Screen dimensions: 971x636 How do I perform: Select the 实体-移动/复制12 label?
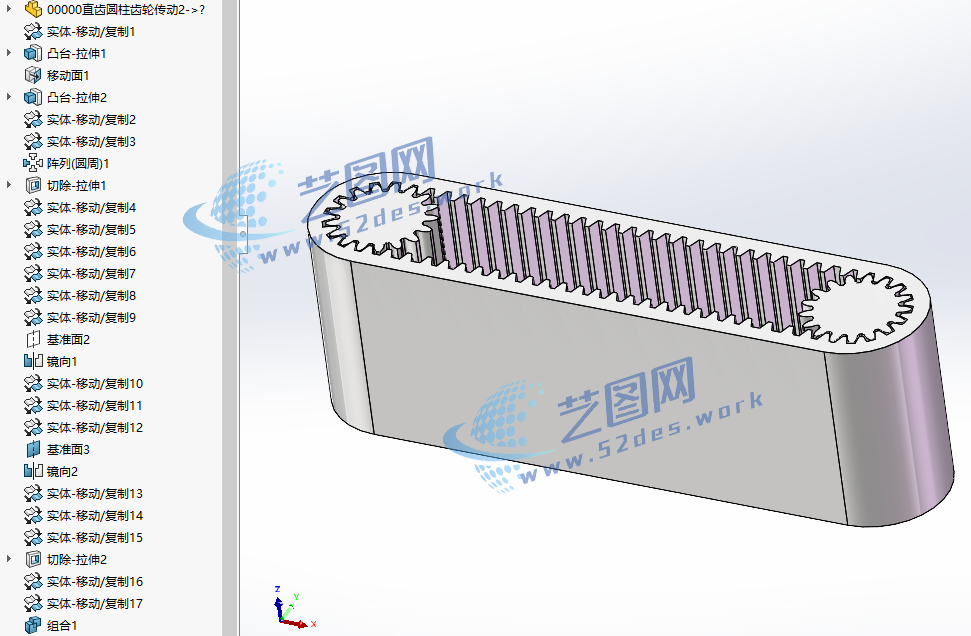(95, 428)
